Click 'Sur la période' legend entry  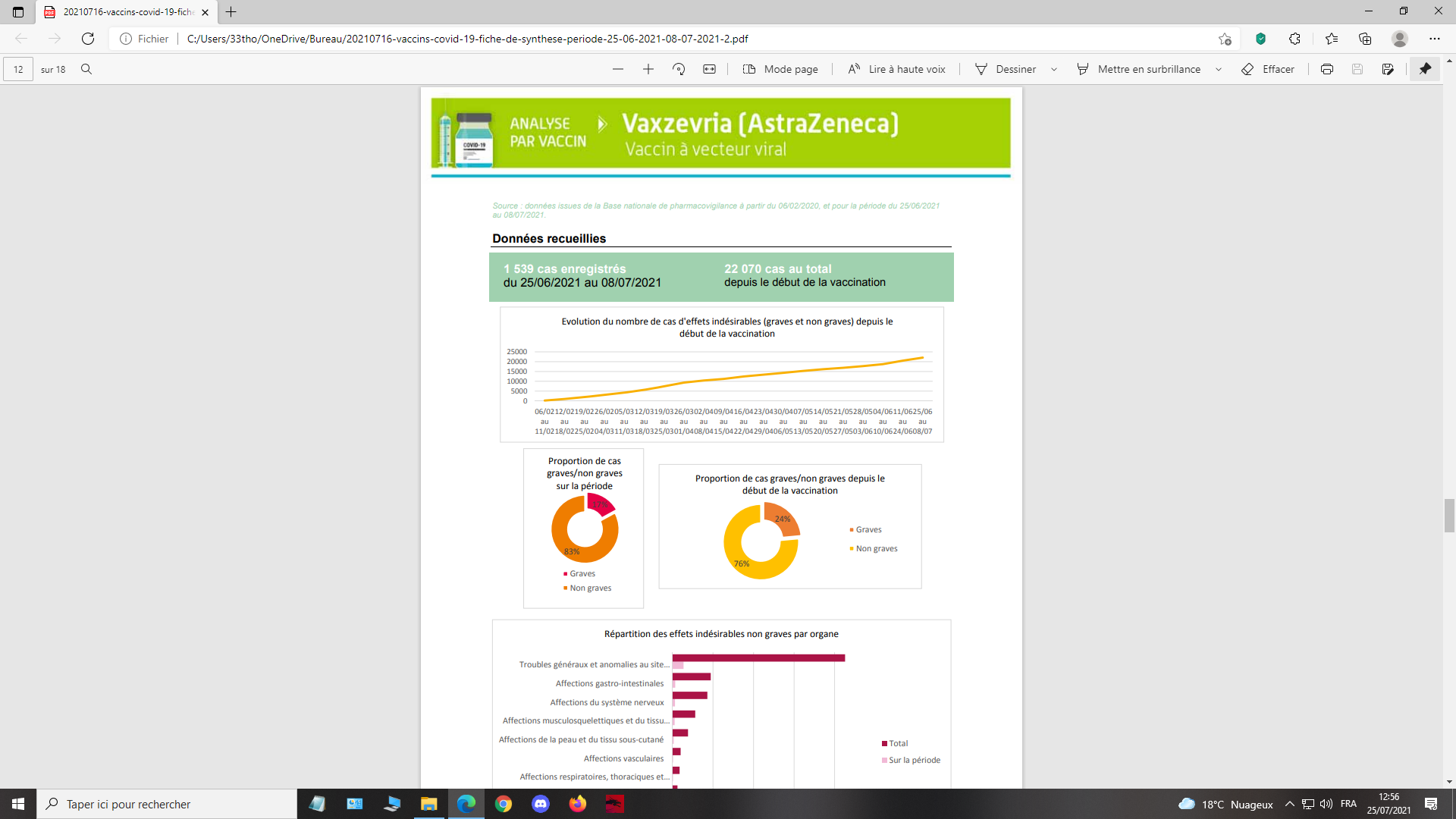click(911, 760)
